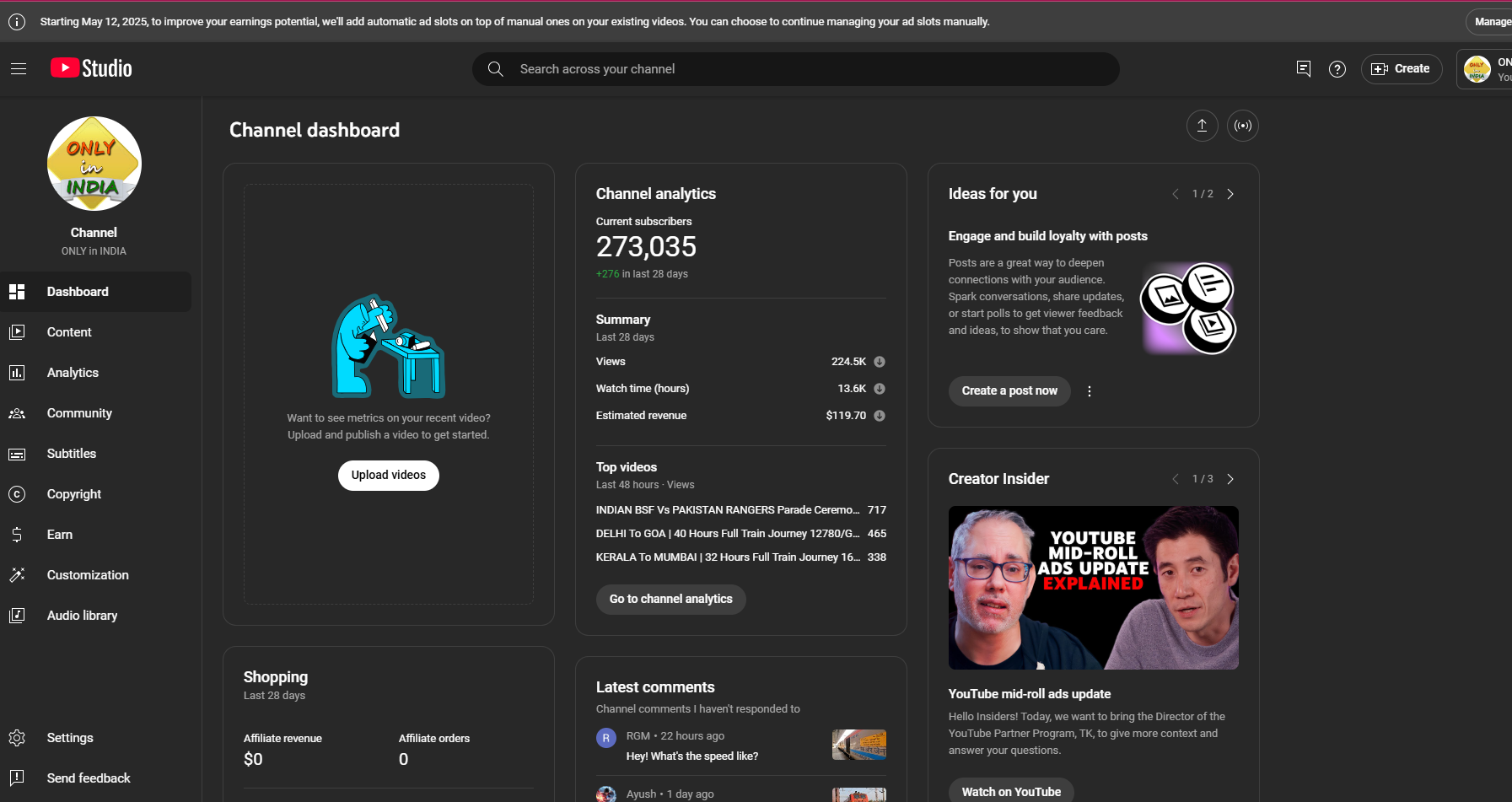Click the Audio library icon in sidebar
This screenshot has width=1512, height=802.
(x=17, y=616)
